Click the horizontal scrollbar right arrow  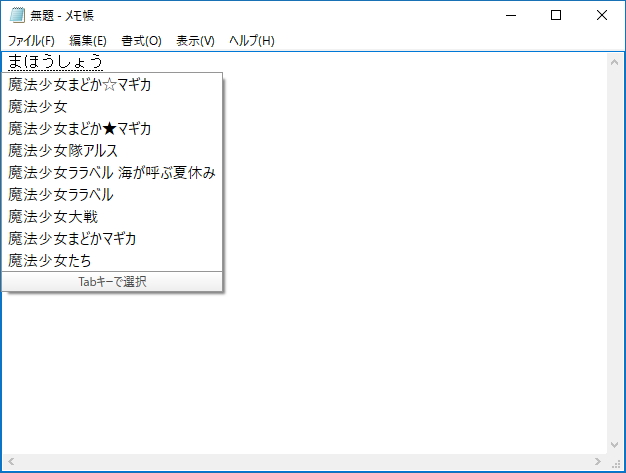click(598, 461)
